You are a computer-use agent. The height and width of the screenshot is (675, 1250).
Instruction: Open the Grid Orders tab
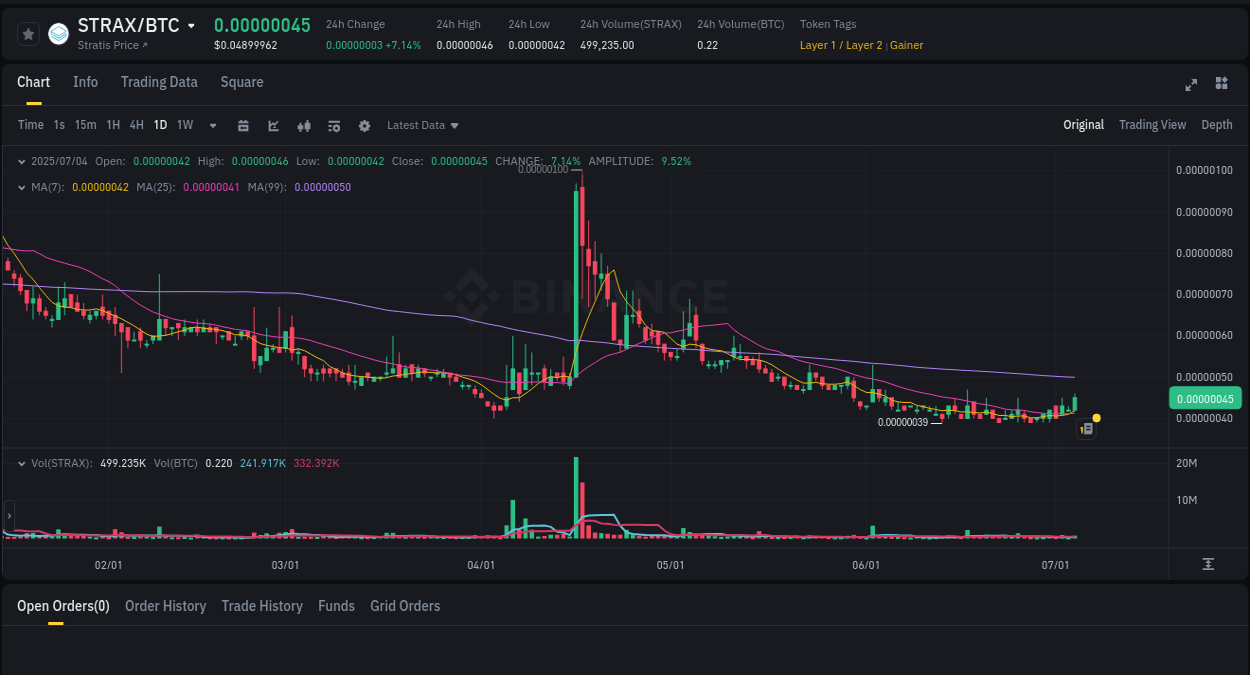click(x=405, y=606)
